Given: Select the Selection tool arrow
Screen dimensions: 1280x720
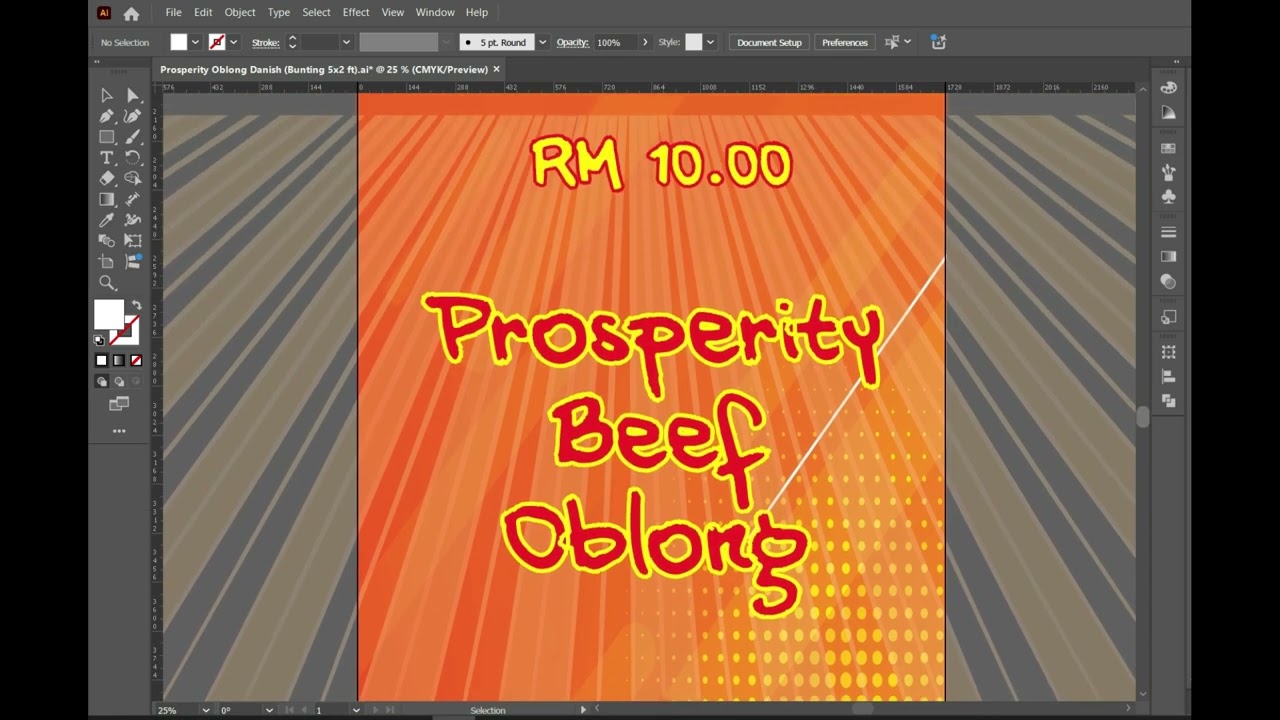Looking at the screenshot, I should 107,95.
